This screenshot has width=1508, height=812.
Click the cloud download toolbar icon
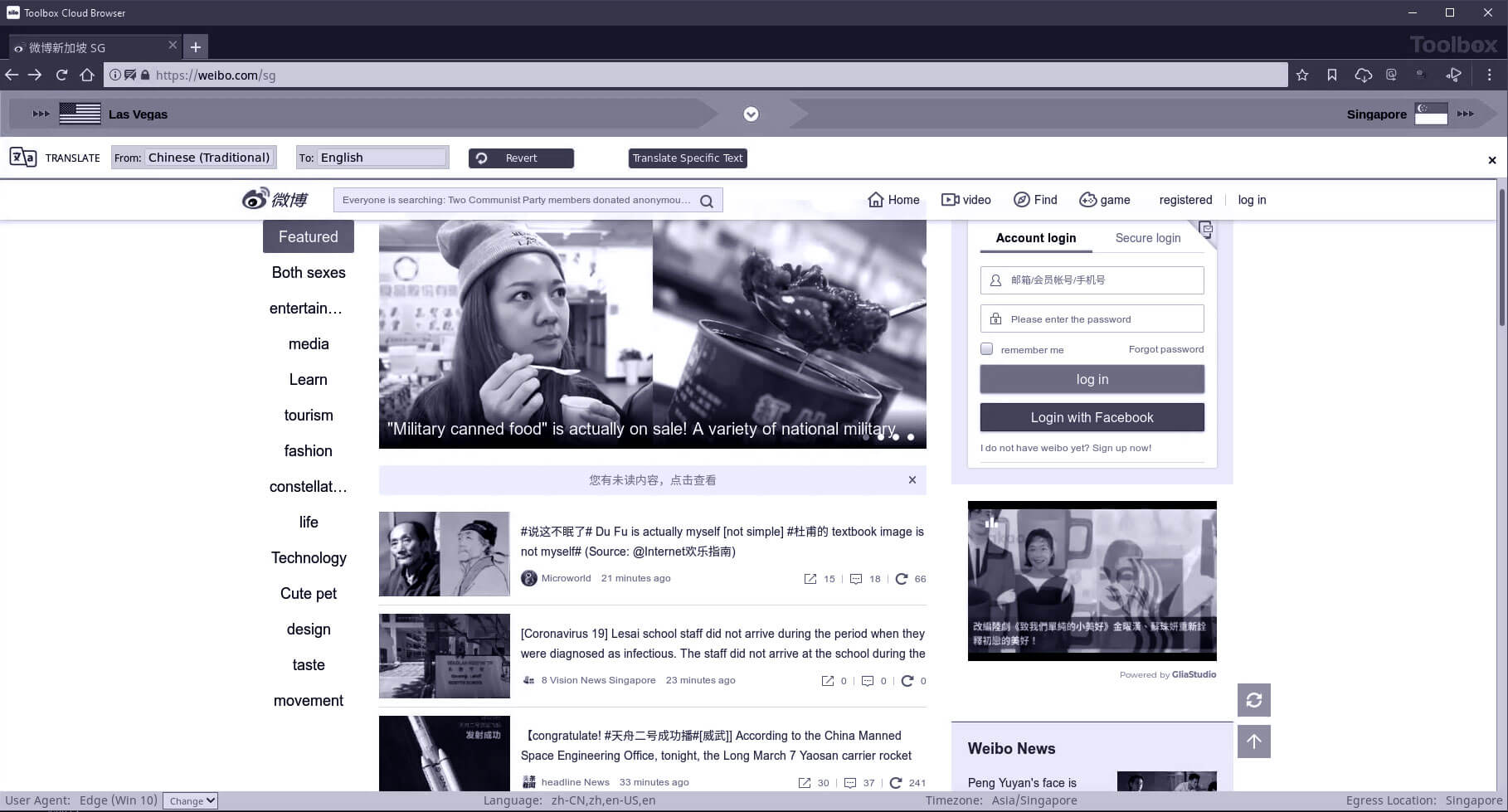click(x=1363, y=75)
